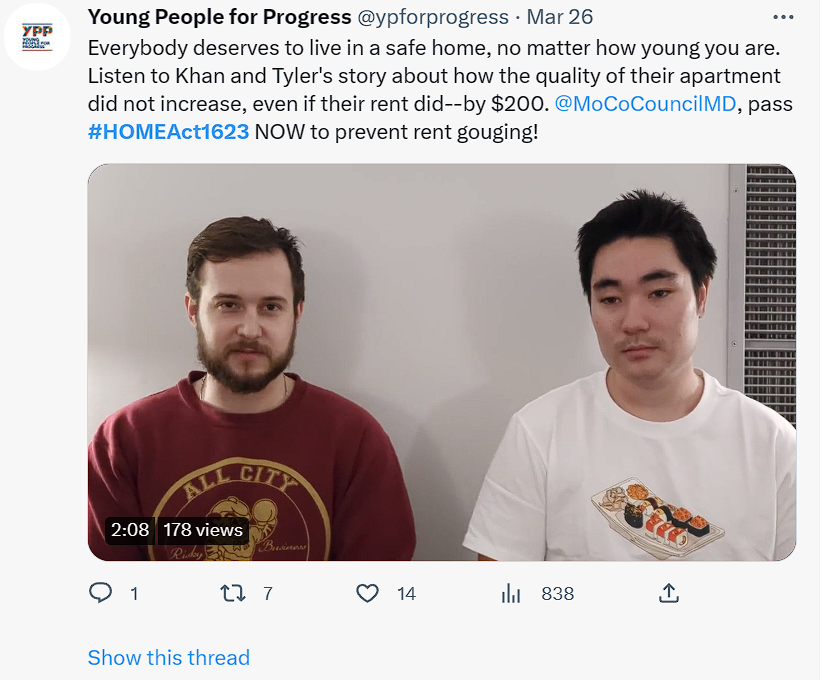Open the YPP profile avatar

[38, 37]
